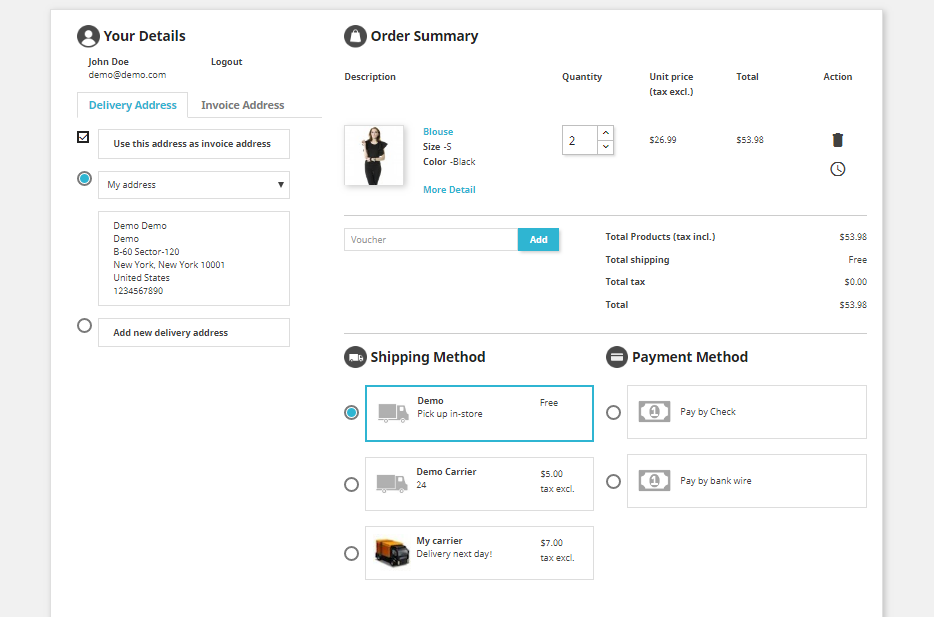Toggle 'Use this address as invoice address' checkbox
The height and width of the screenshot is (617, 934).
coord(83,137)
